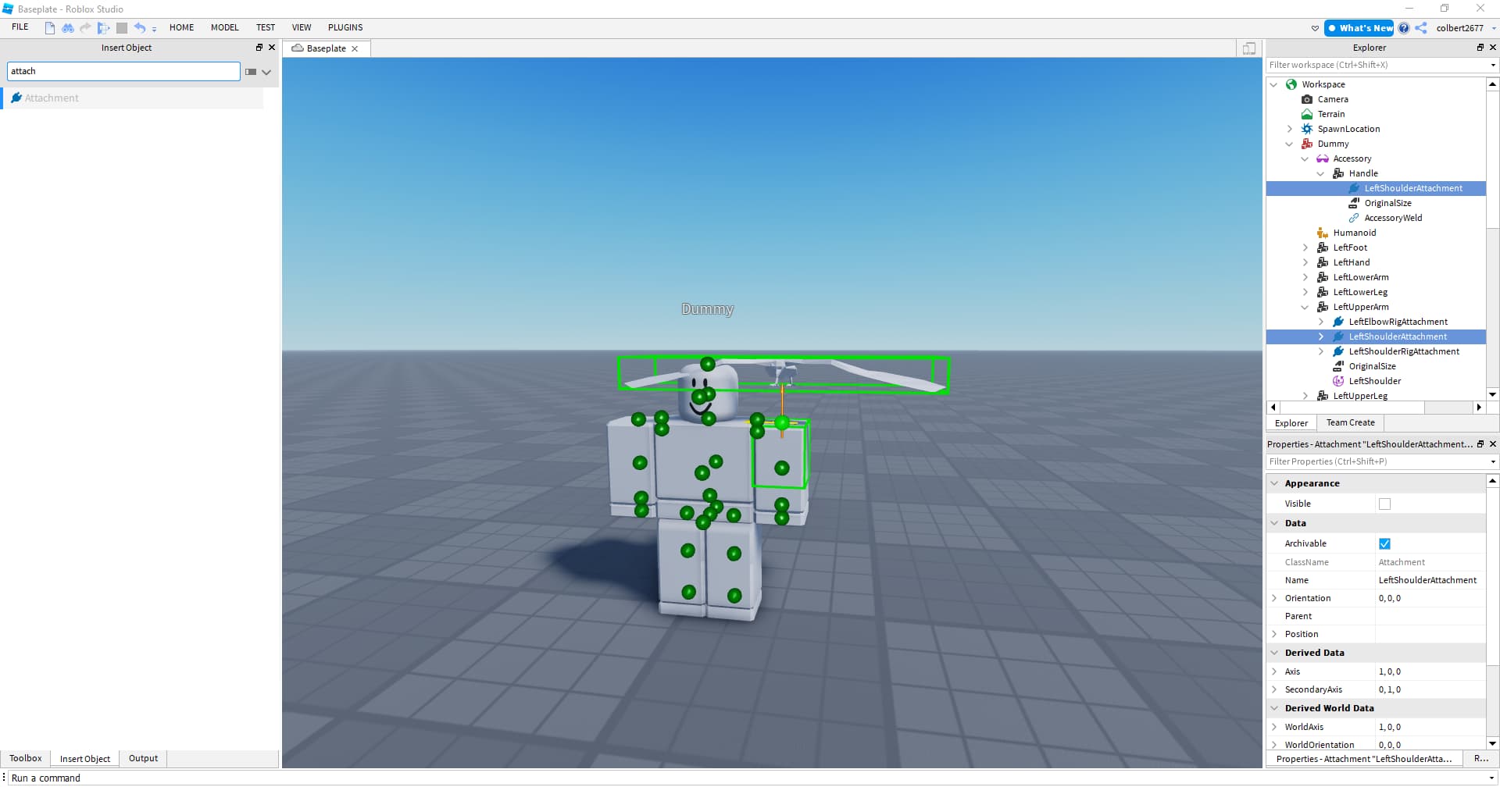Expand the Orientation property row
Screen dimensions: 1500x812
[1274, 598]
